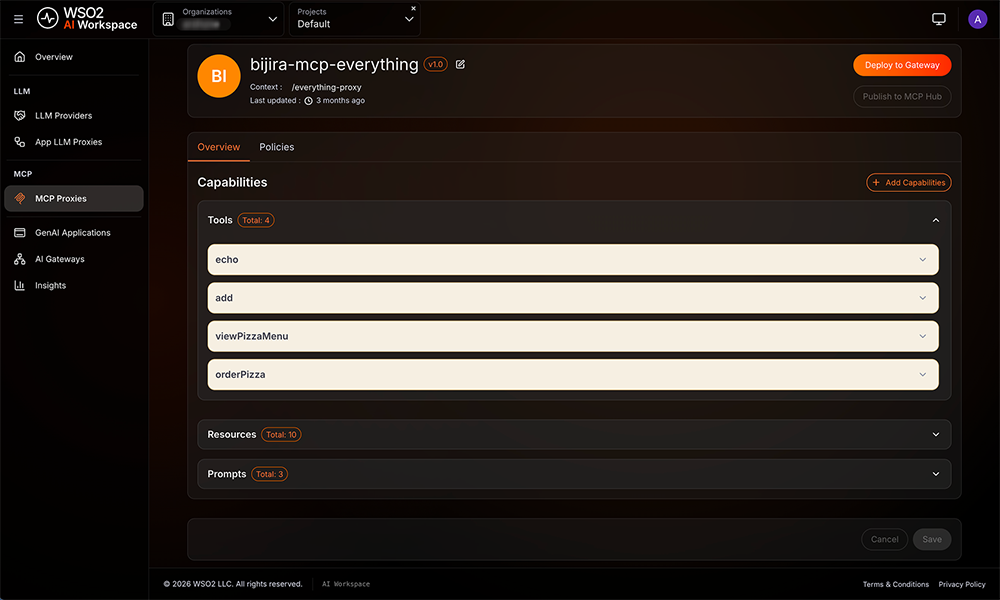Viewport: 1000px width, 600px height.
Task: Click the '3 months ago' last updated text
Action: click(341, 101)
